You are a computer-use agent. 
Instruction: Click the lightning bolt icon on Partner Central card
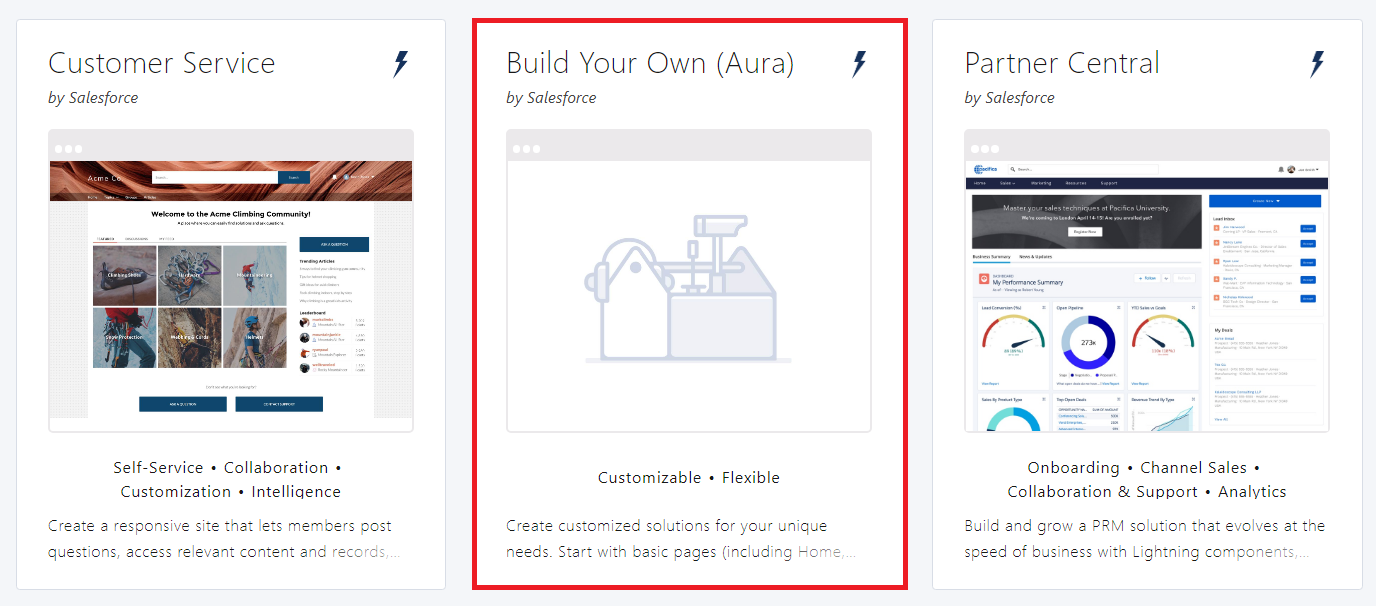(1316, 65)
